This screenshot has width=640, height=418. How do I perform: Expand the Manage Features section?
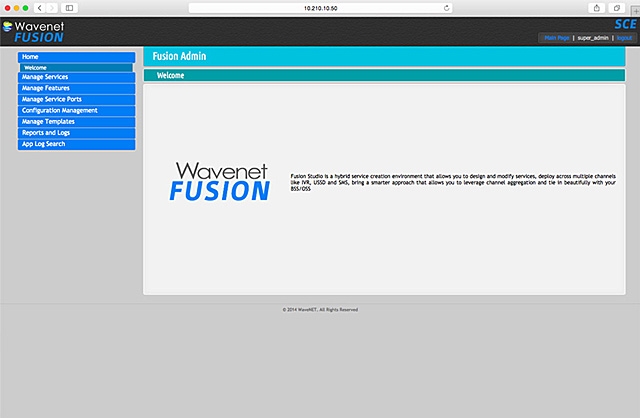click(76, 88)
